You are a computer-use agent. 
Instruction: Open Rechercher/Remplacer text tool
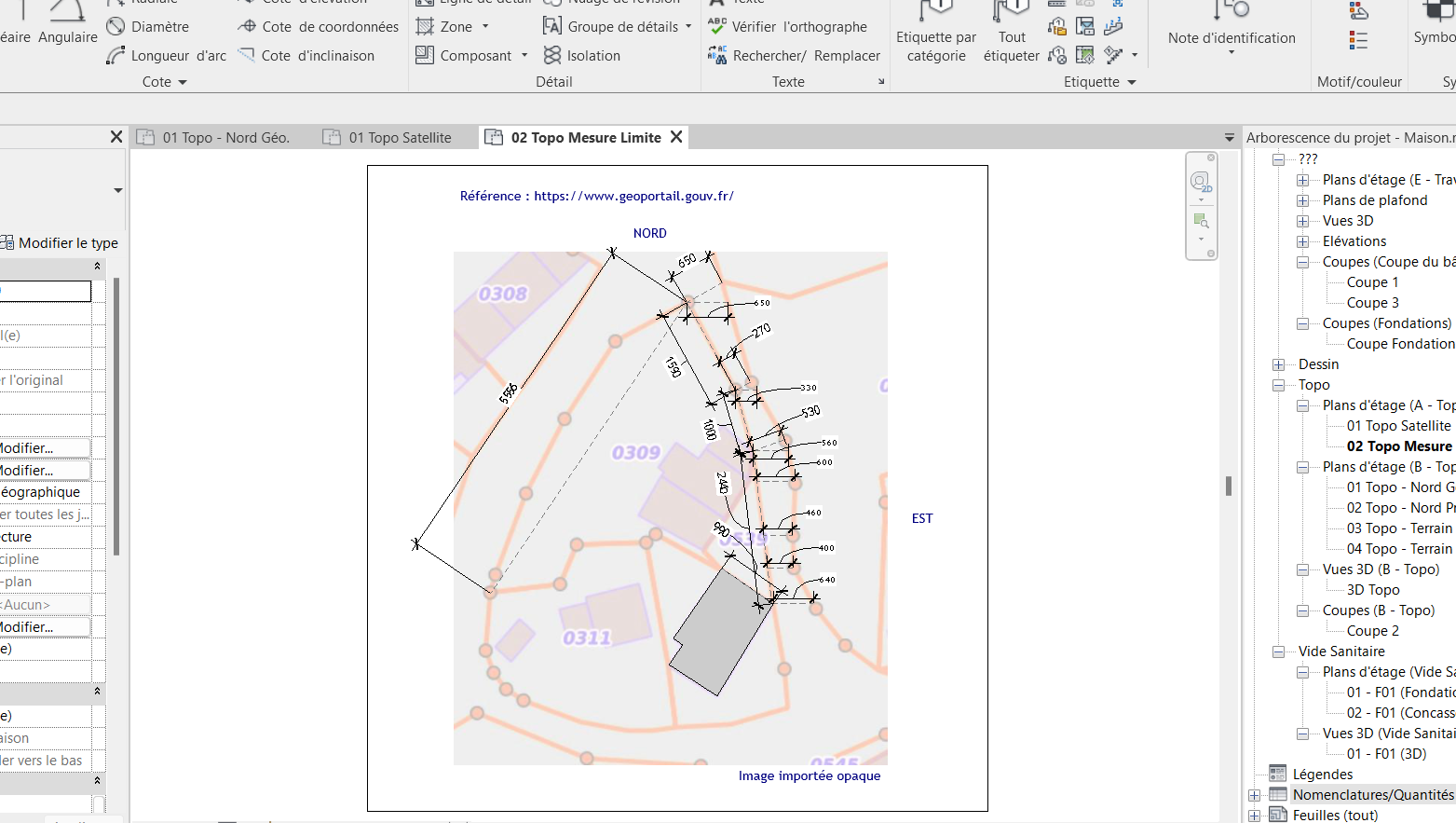(795, 56)
